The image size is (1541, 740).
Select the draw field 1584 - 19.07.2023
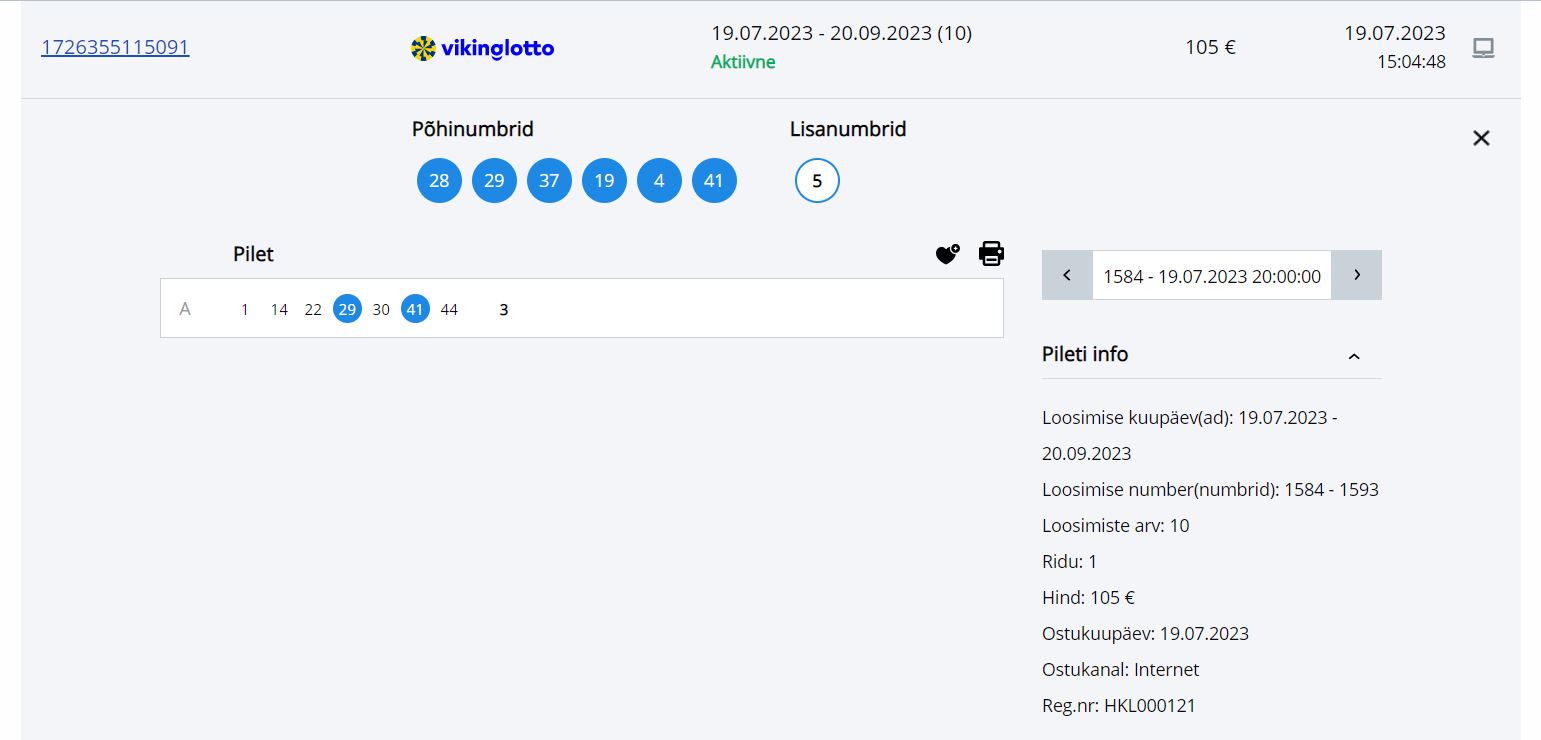pos(1212,275)
